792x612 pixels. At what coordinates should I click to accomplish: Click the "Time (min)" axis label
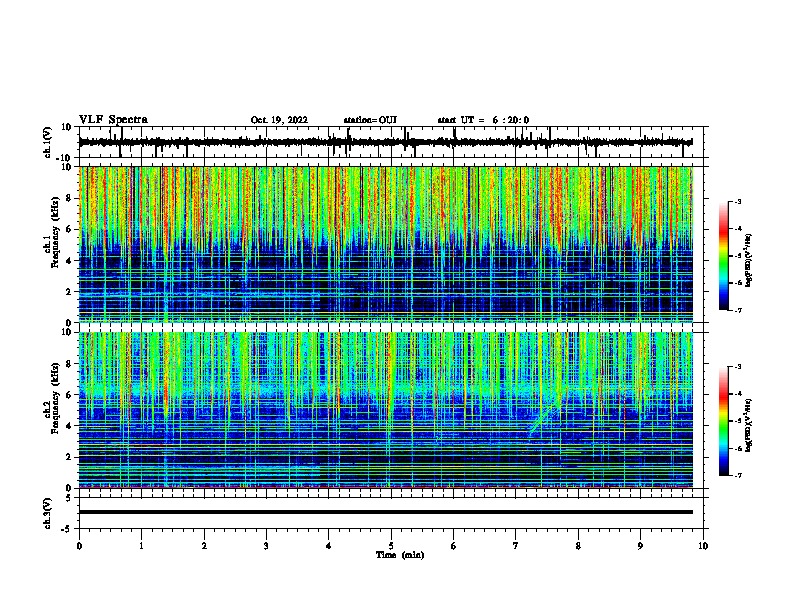point(400,555)
